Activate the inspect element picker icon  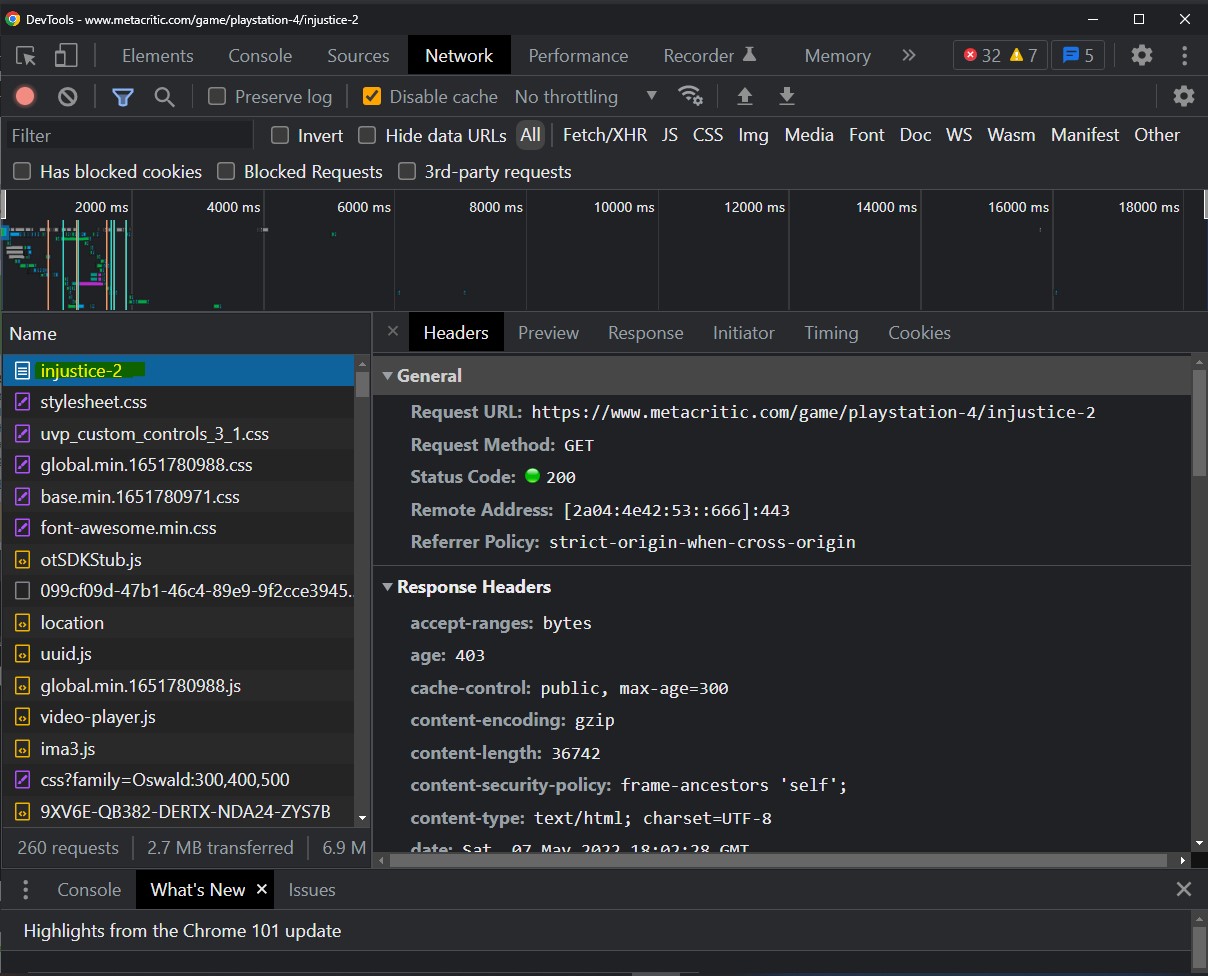pyautogui.click(x=25, y=56)
